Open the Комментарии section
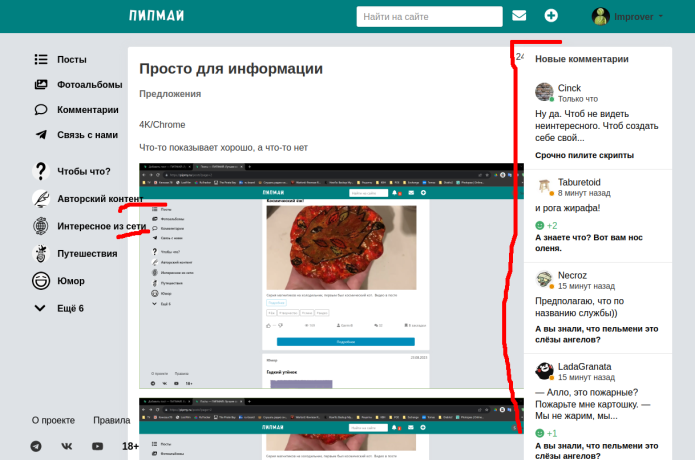The image size is (695, 460). point(88,109)
